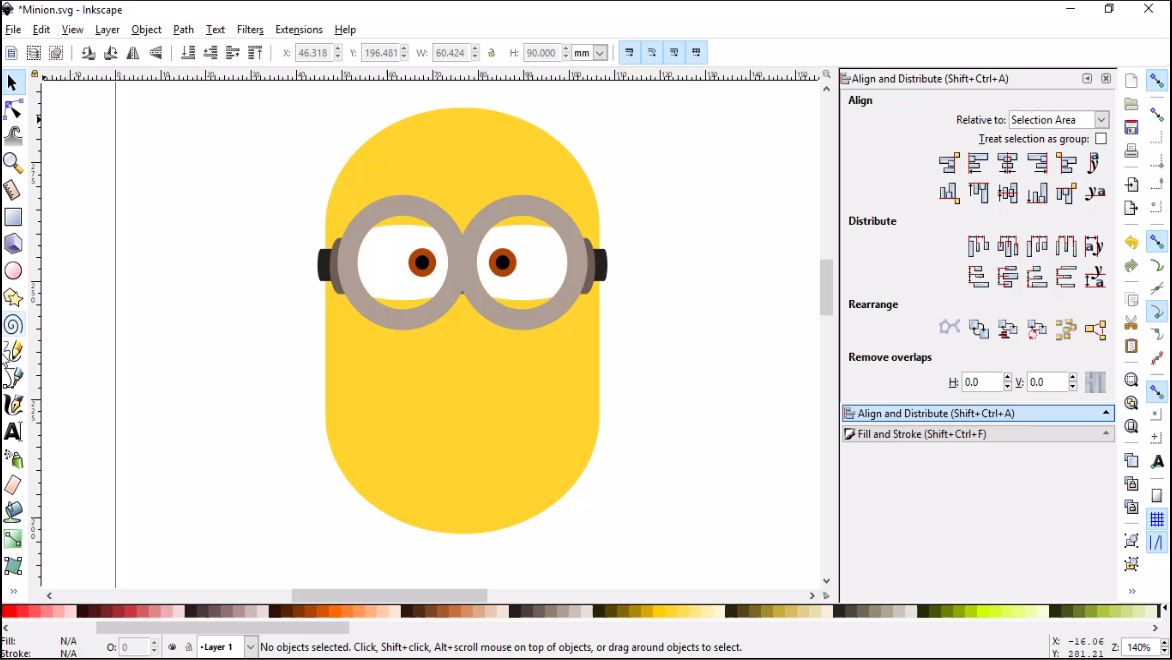The image size is (1172, 660).
Task: Toggle enable snapping icon
Action: [1157, 81]
